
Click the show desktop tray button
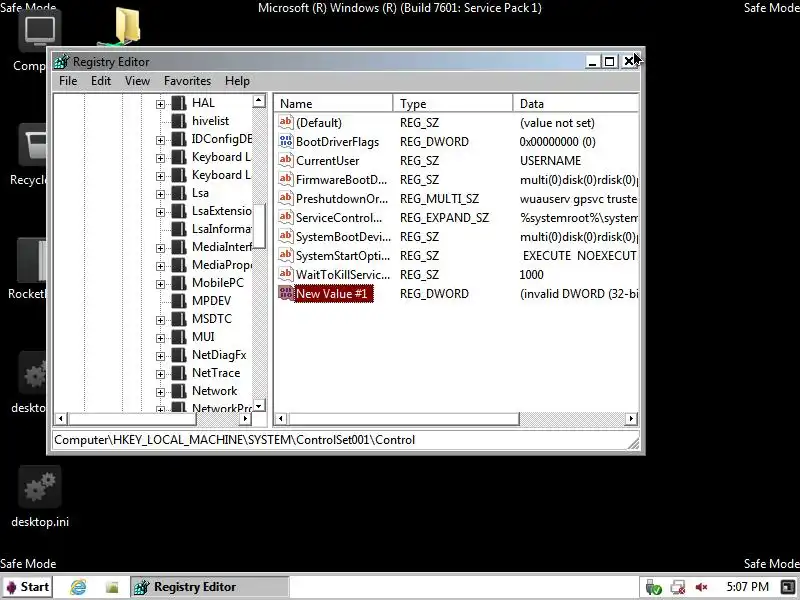coord(787,587)
